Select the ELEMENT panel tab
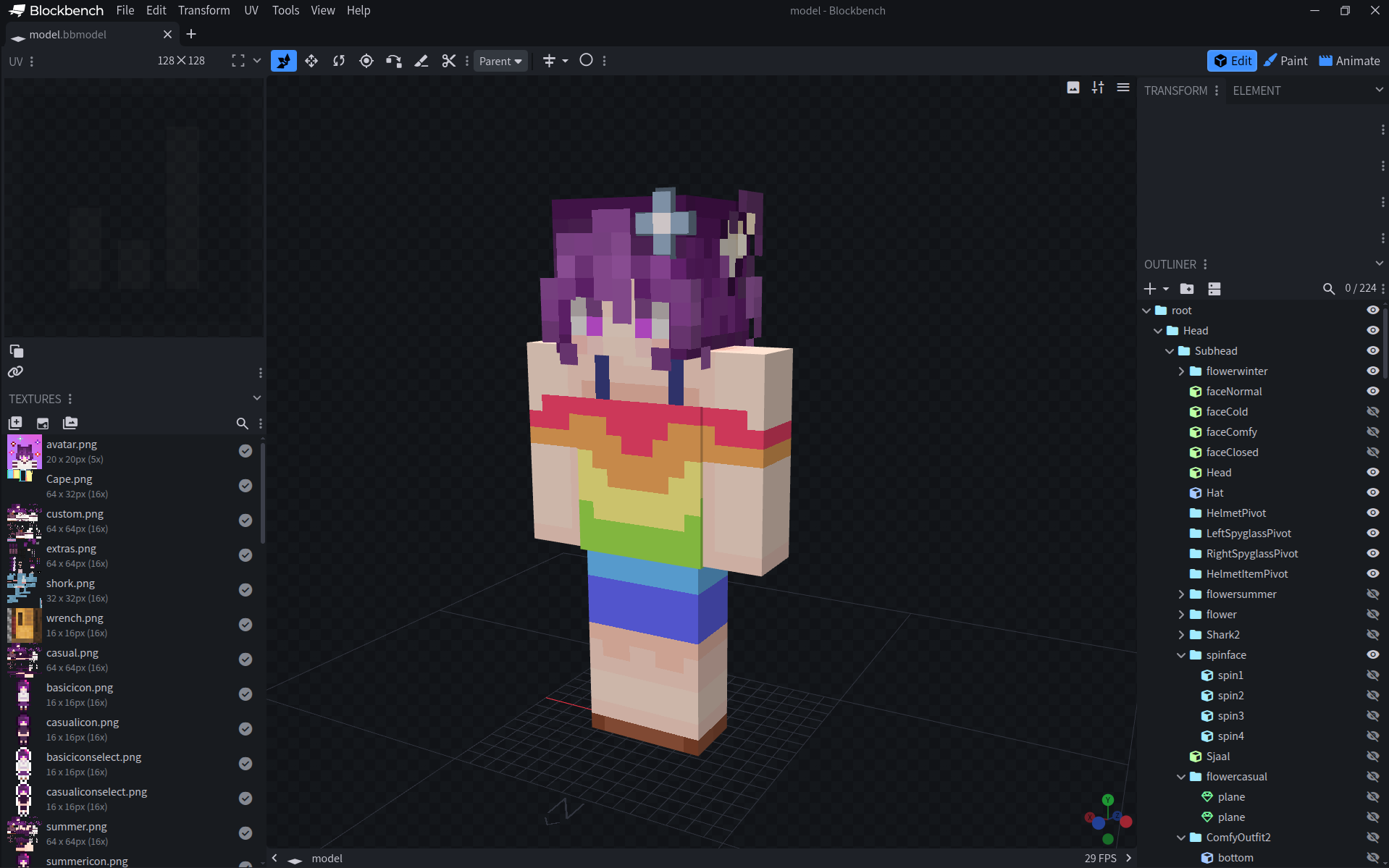Screen dimensions: 1389x868 pyautogui.click(x=1256, y=90)
